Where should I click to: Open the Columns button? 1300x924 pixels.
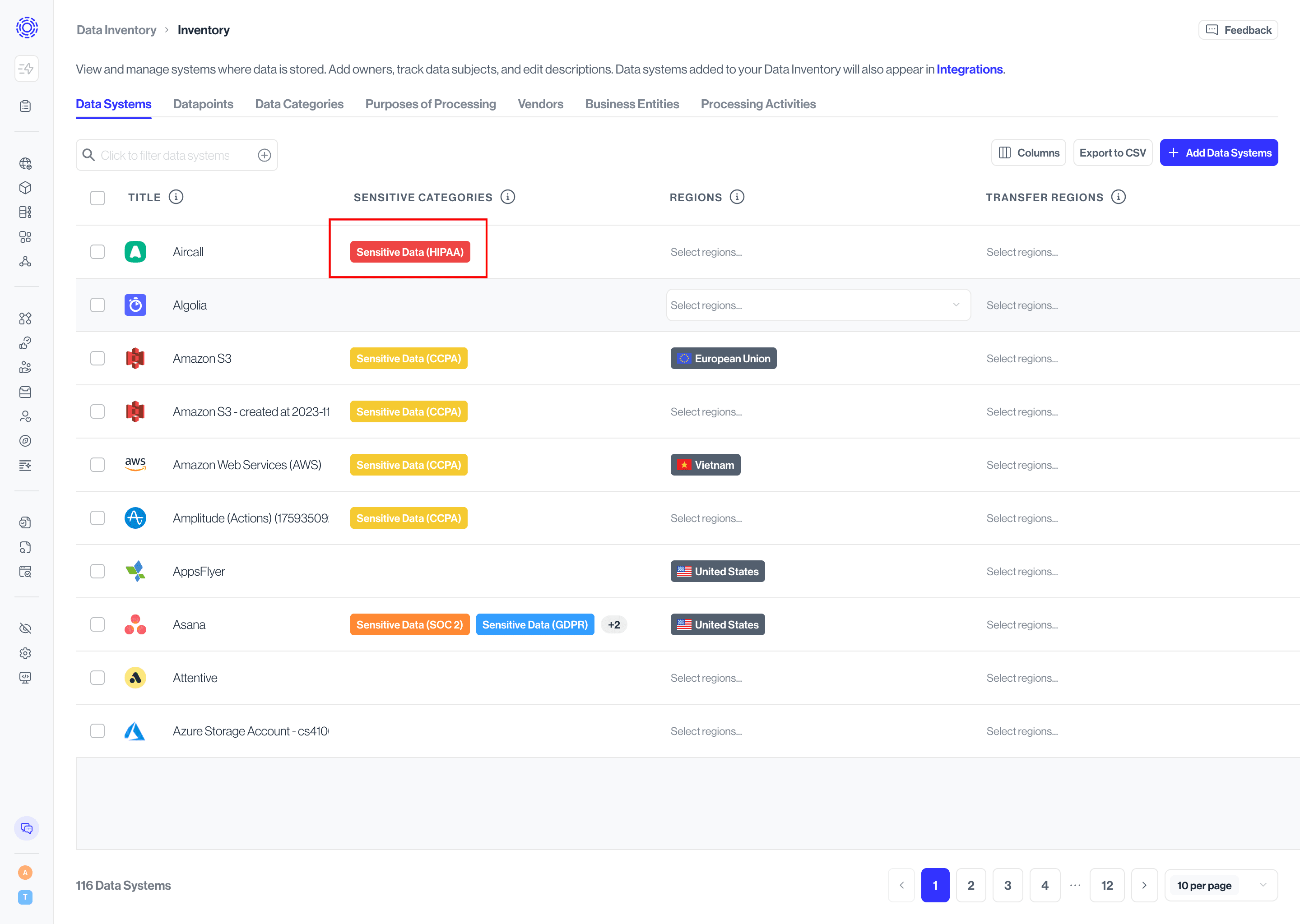coord(1028,152)
